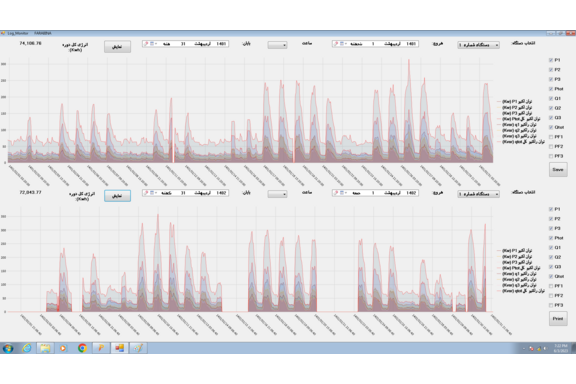Screen dimensions: 576x384
Task: Toggle Q1 checkbox for the top chart
Action: coord(551,98)
